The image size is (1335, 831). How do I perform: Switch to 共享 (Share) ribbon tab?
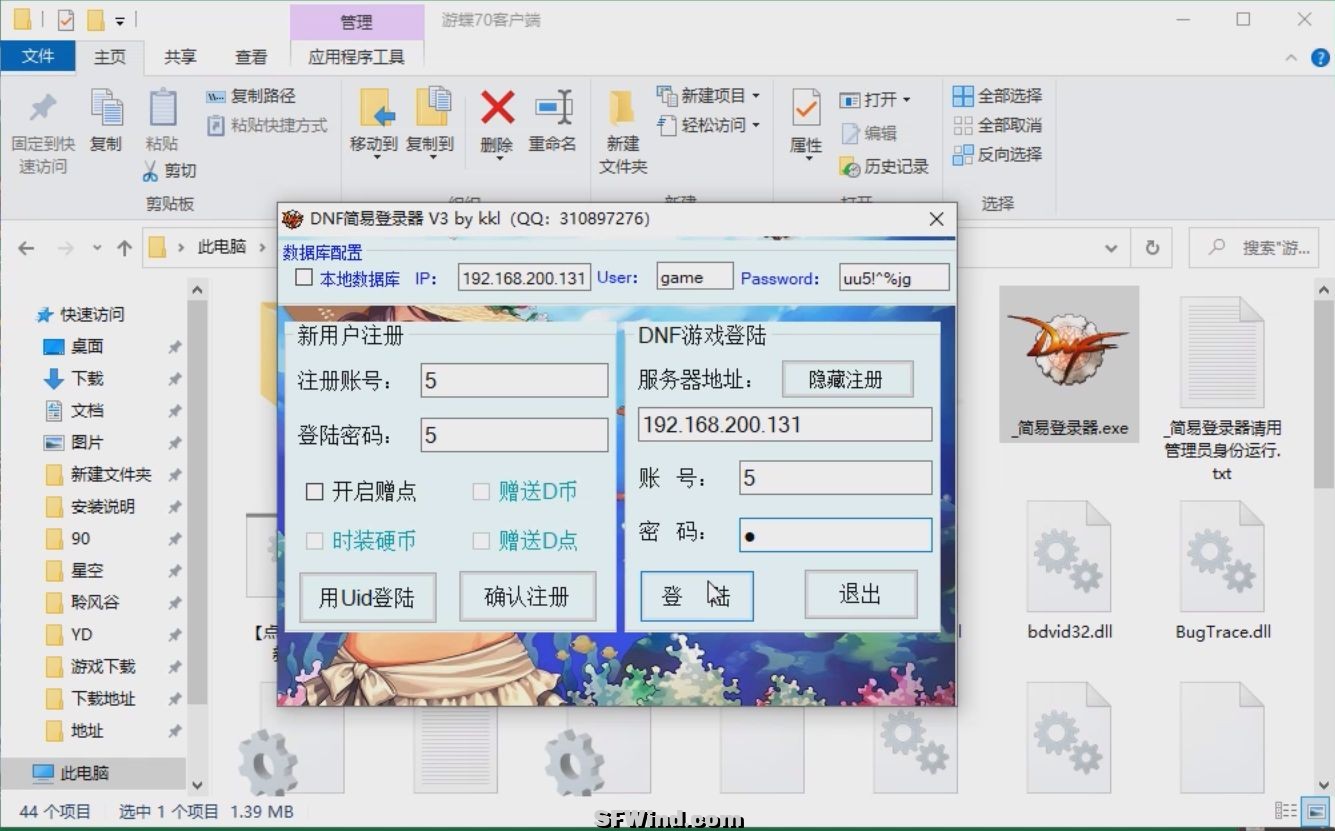point(180,57)
